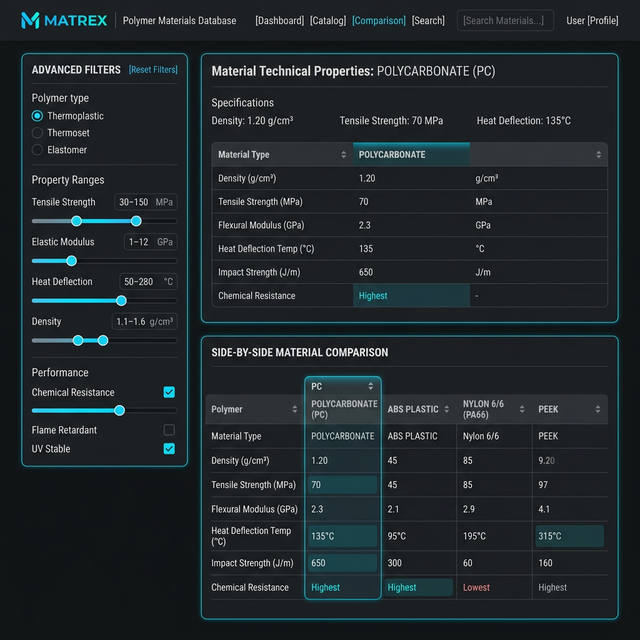Screen dimensions: 640x640
Task: Uncheck the UV Stable checkbox
Action: point(169,449)
